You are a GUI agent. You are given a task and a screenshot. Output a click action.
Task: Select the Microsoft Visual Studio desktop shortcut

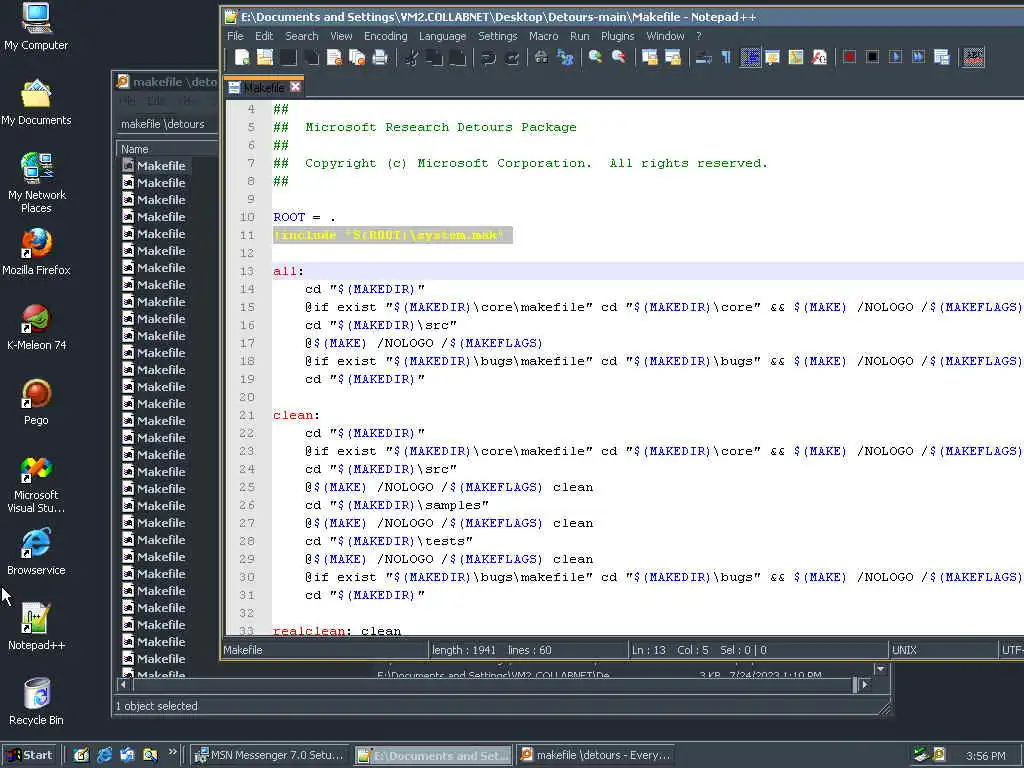pyautogui.click(x=36, y=485)
